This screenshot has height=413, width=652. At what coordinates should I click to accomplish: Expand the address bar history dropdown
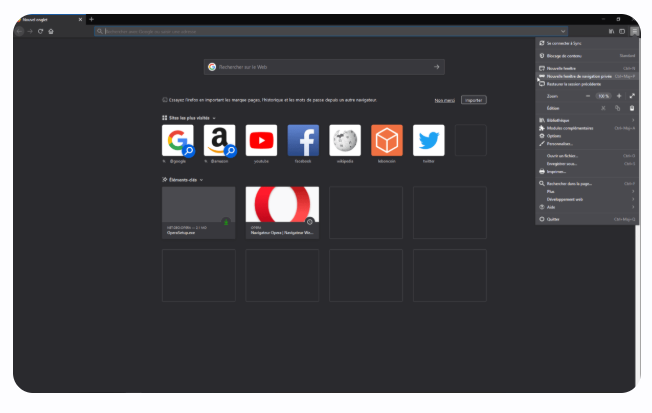[x=563, y=31]
